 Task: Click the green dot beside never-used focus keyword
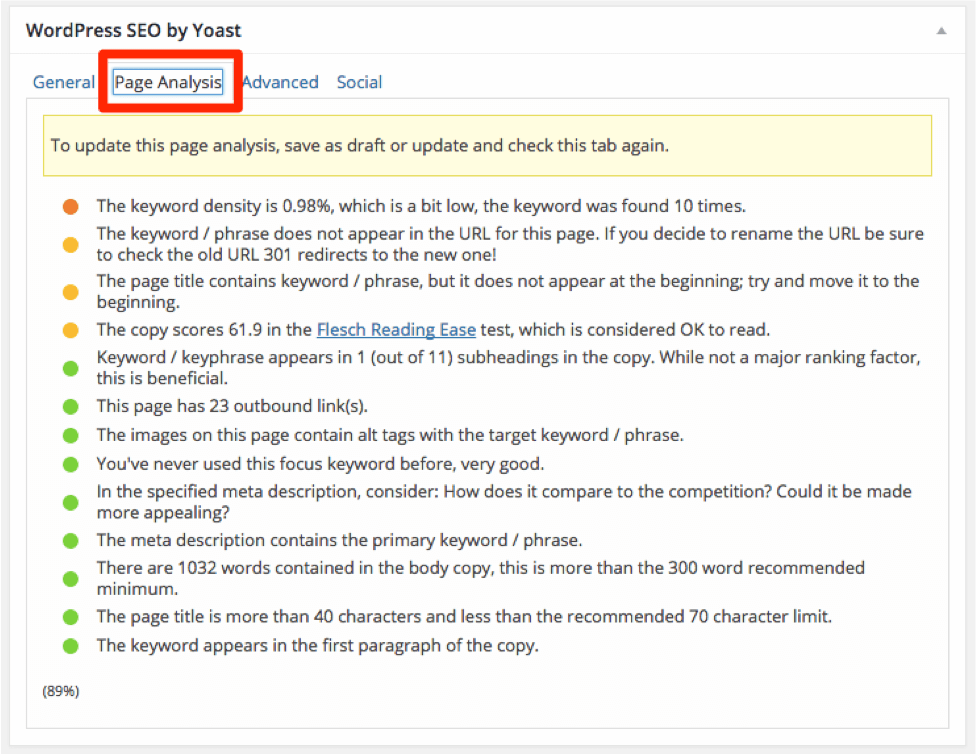coord(70,464)
